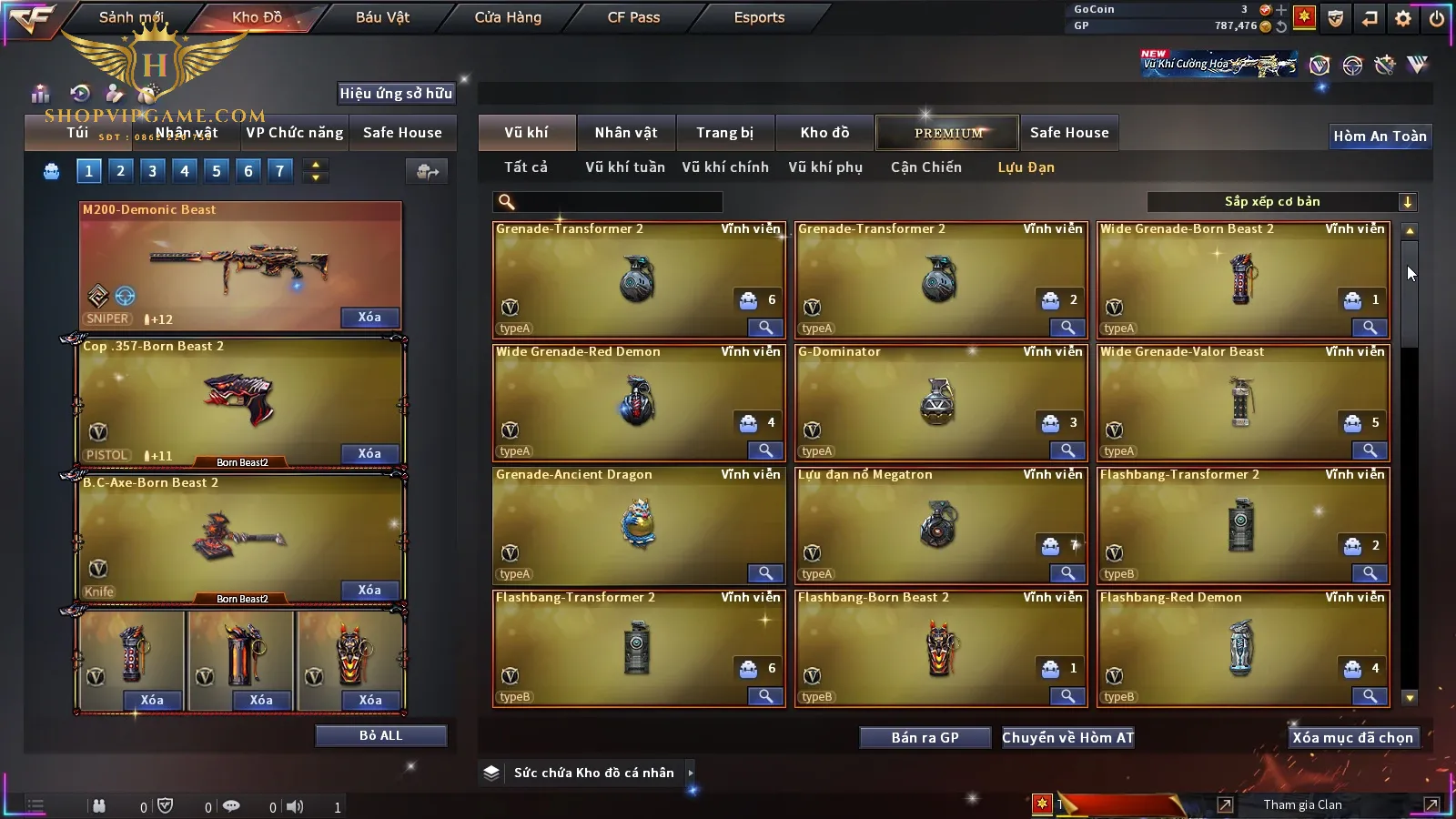
Task: Select bag slot number 5
Action: click(216, 170)
